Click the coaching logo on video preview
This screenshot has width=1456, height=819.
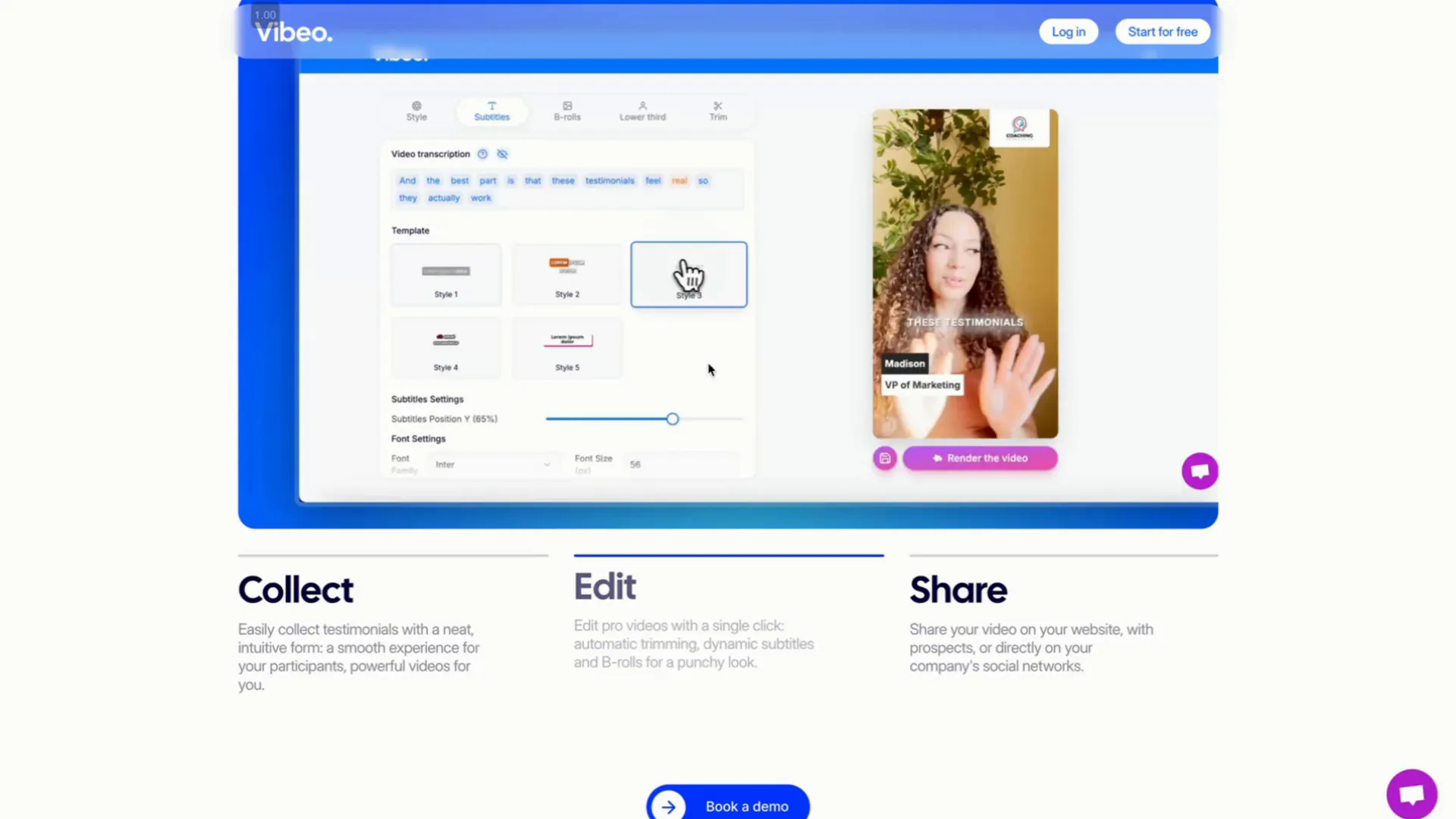[1019, 127]
